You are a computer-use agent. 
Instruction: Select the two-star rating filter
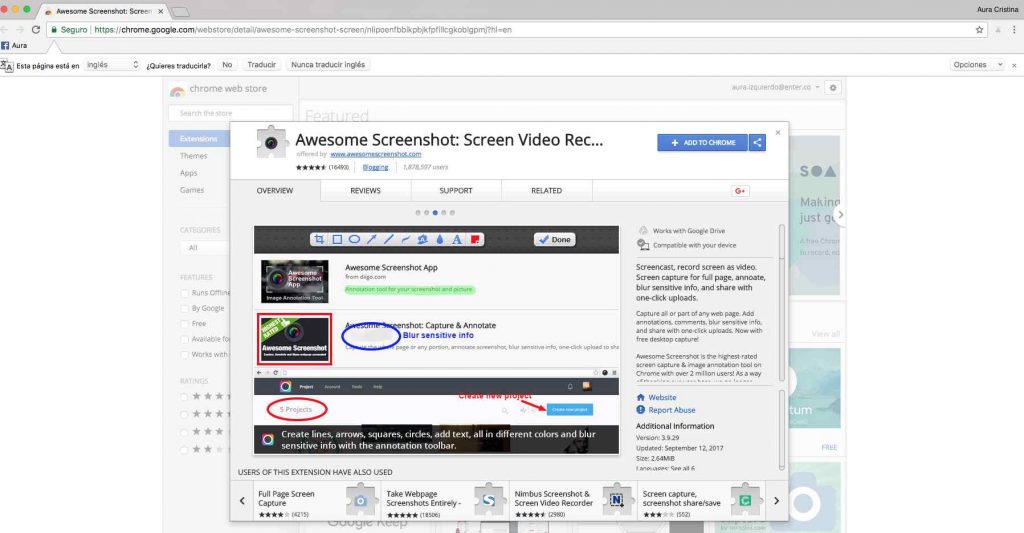184,450
